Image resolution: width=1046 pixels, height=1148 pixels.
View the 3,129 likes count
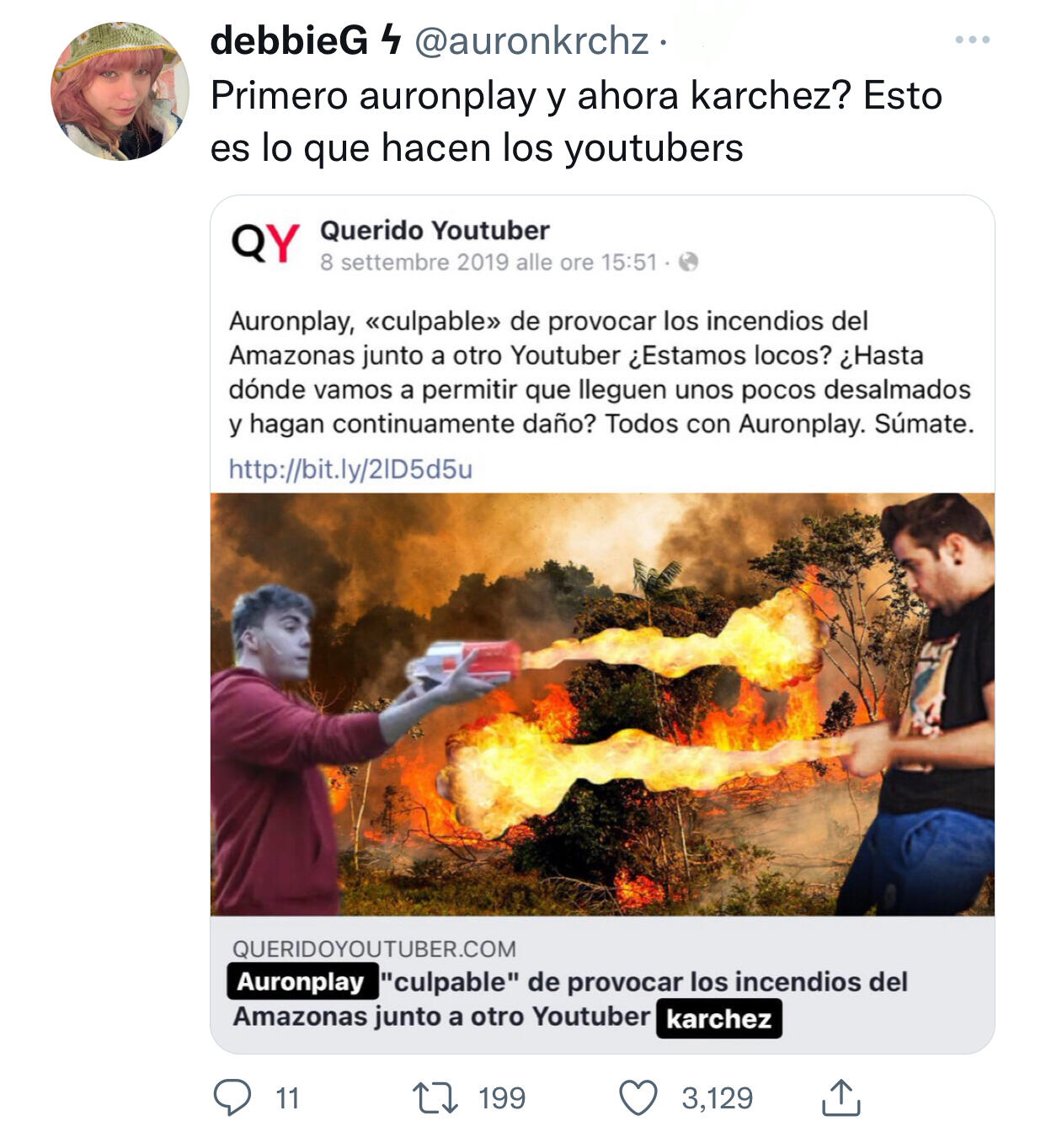(x=718, y=1098)
